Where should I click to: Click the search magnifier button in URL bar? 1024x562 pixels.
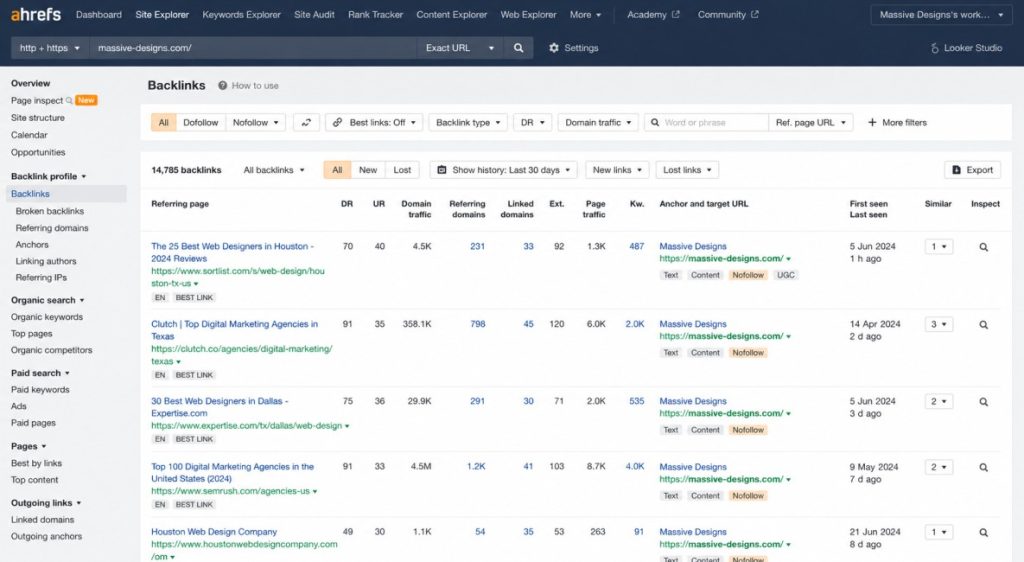click(519, 48)
